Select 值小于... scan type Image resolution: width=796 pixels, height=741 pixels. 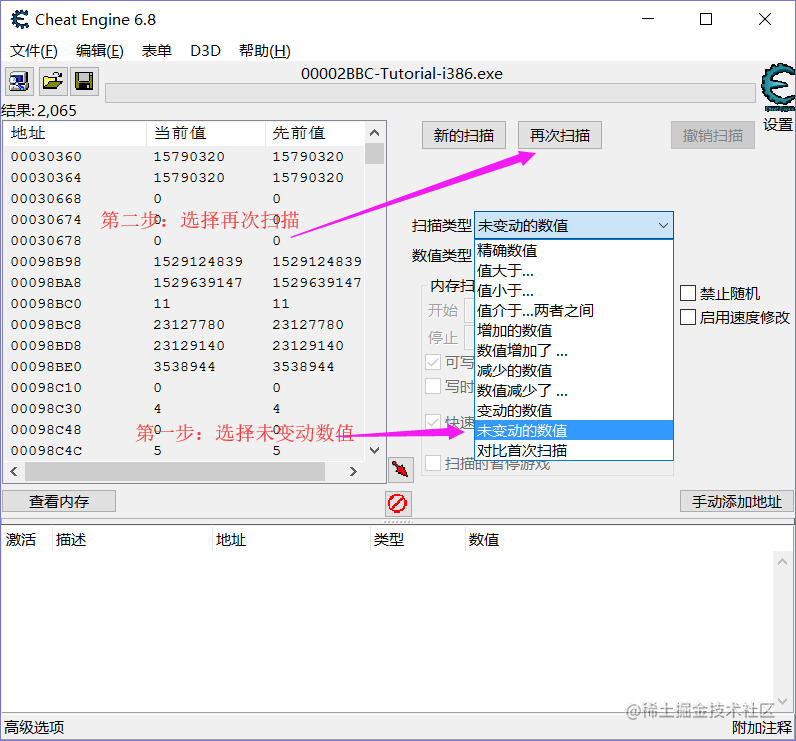pos(574,290)
